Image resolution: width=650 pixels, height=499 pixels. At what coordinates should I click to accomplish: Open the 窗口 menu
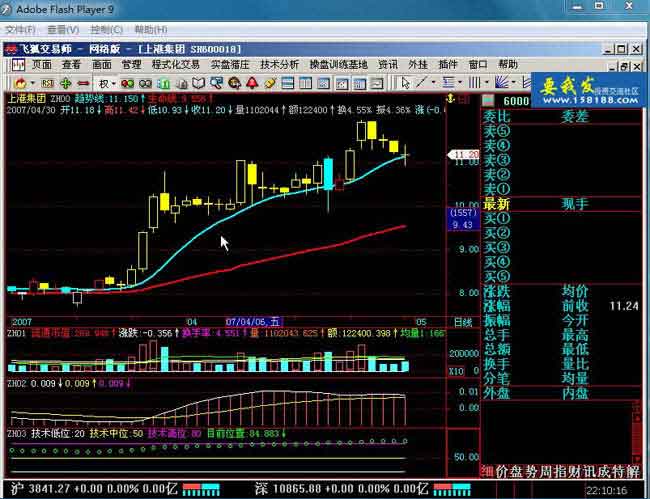478,65
